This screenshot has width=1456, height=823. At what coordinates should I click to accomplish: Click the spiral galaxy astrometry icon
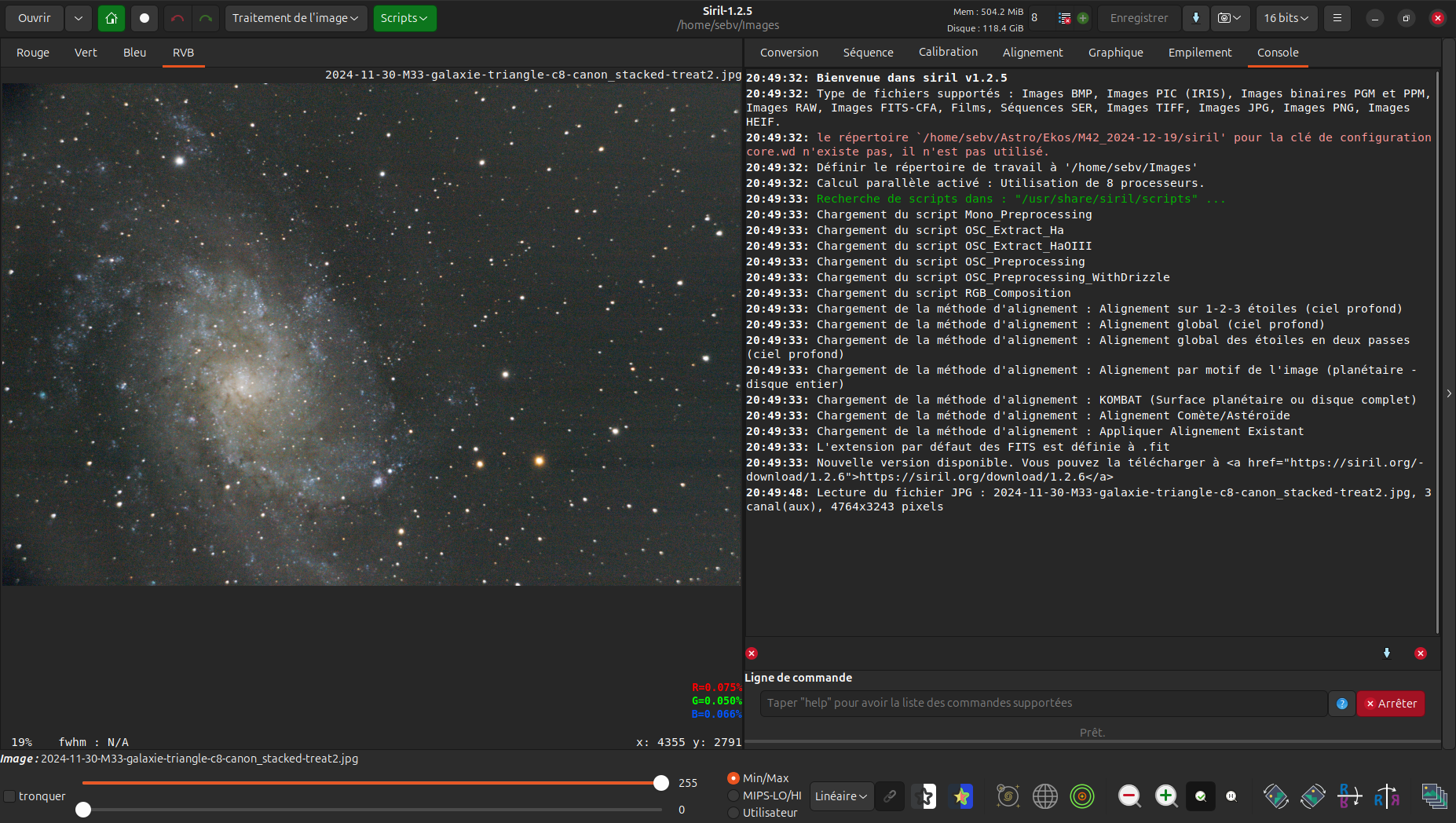pos(1008,796)
